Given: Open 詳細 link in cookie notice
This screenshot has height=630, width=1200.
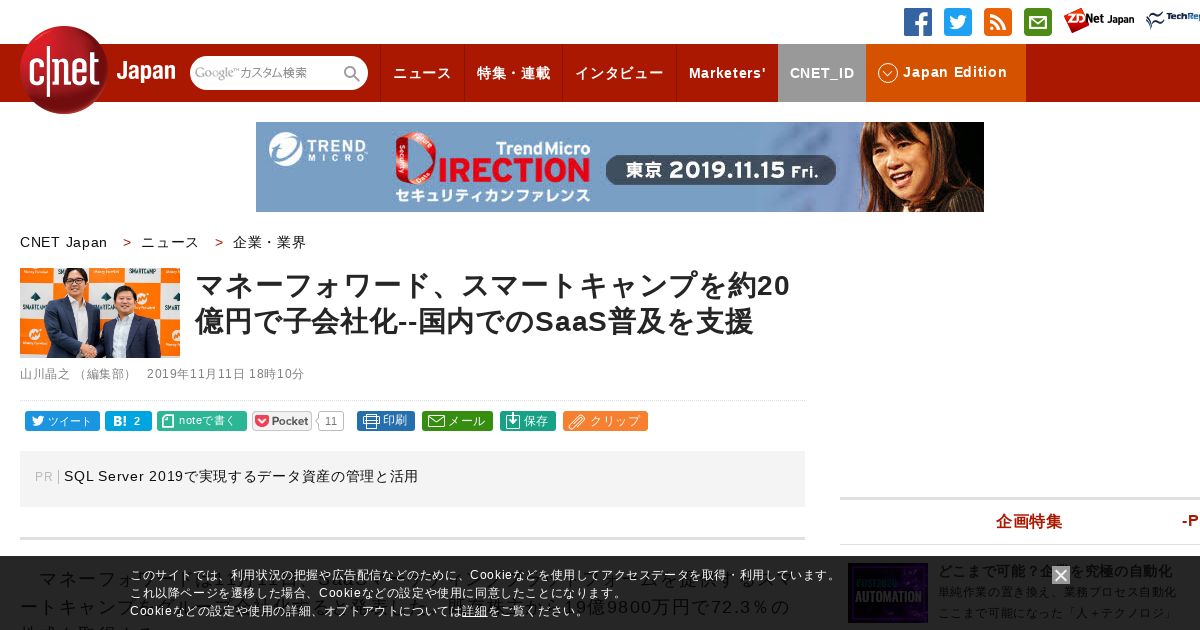Looking at the screenshot, I should coord(475,611).
